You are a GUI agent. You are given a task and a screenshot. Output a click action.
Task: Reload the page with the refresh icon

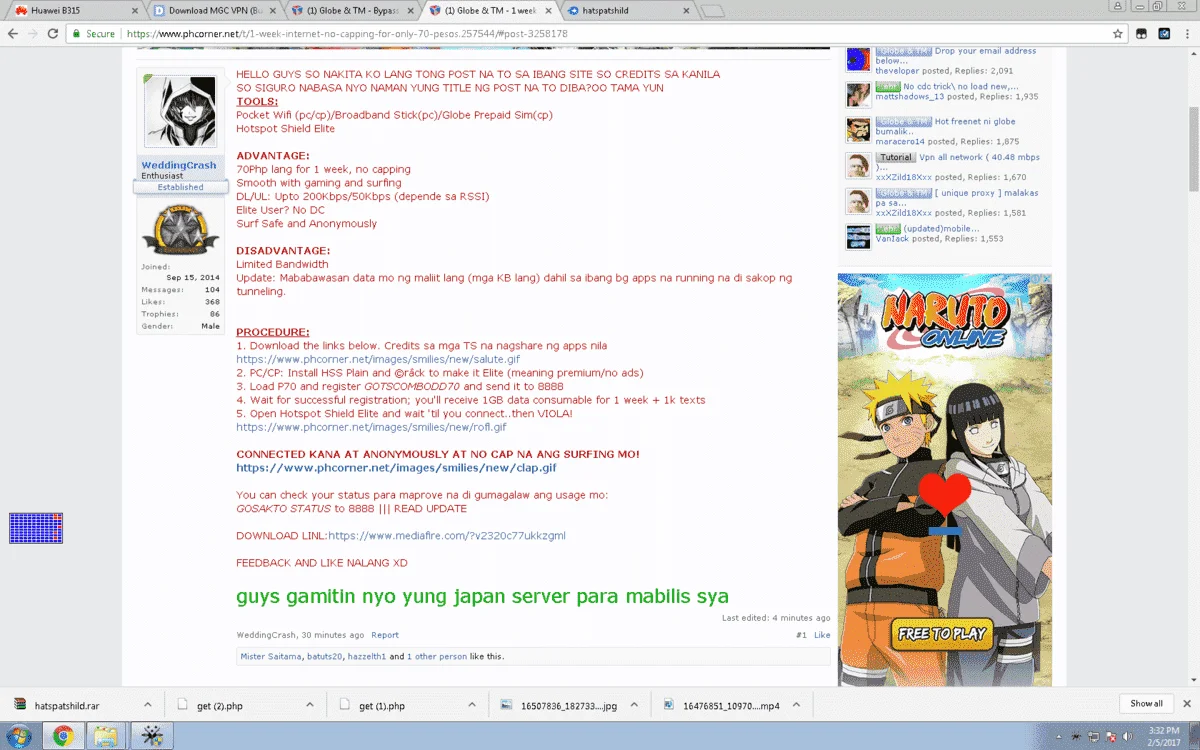pos(53,33)
